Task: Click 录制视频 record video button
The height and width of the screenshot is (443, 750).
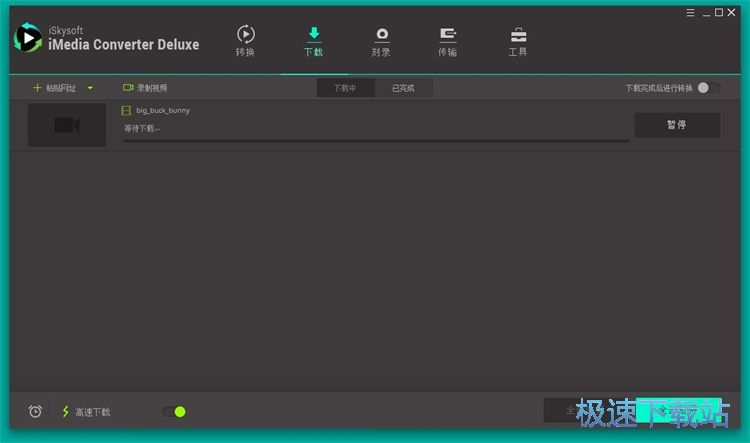Action: click(145, 88)
